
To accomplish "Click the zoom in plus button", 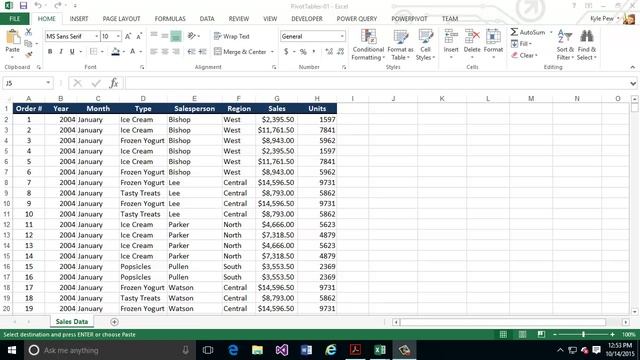I will coord(612,334).
